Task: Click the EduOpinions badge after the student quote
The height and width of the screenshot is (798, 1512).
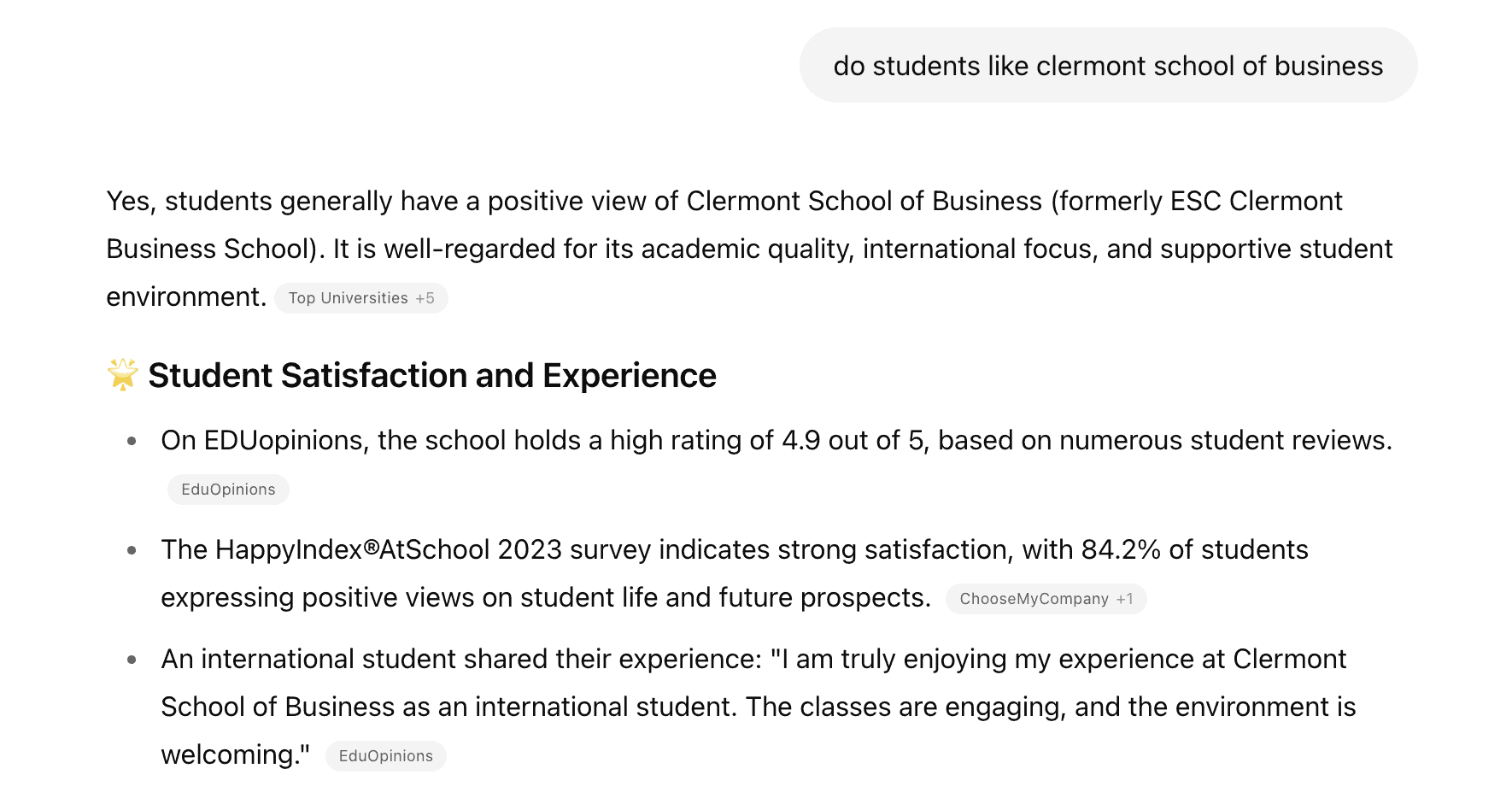Action: (385, 755)
